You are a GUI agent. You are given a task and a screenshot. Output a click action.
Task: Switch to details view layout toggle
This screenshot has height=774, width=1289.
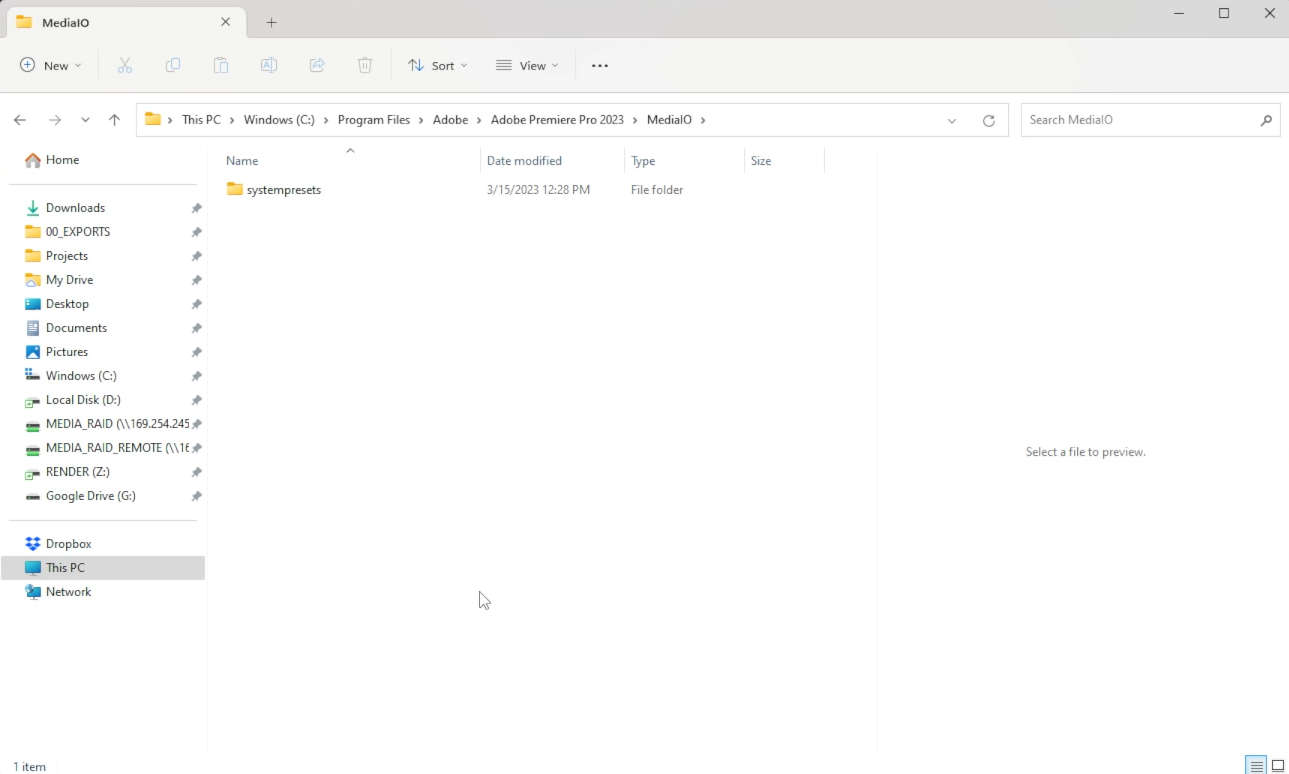tap(1255, 766)
